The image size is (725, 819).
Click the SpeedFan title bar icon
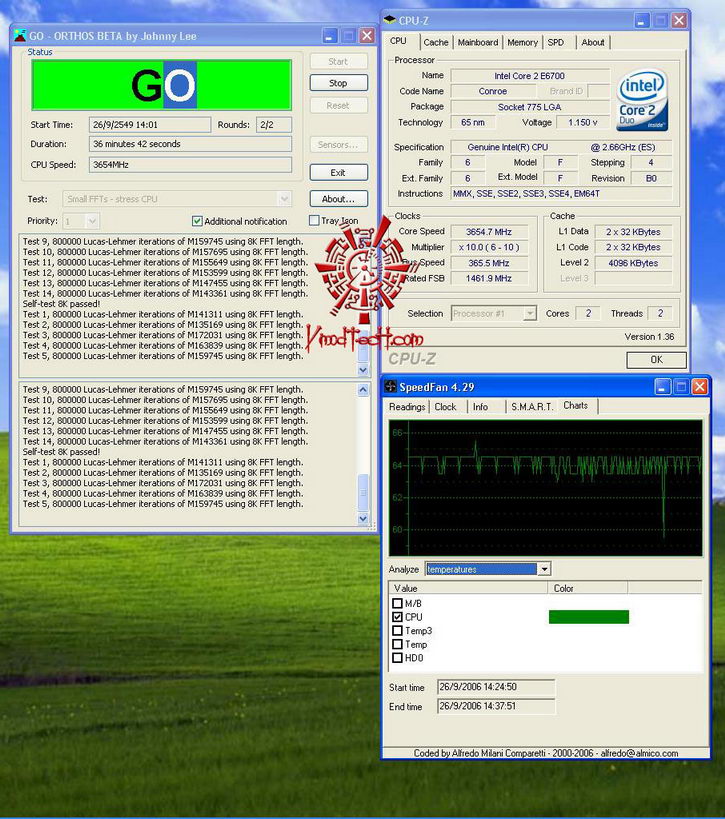390,387
